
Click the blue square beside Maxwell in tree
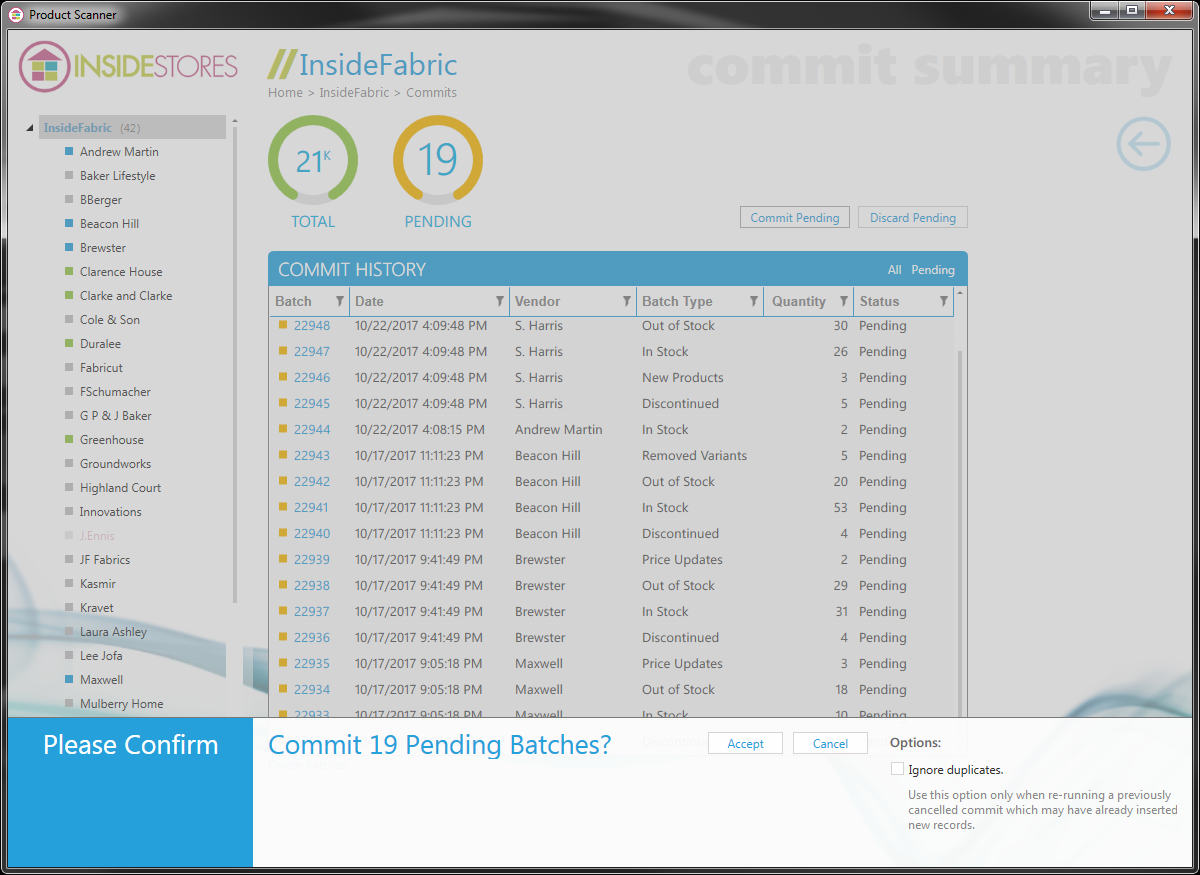(69, 680)
